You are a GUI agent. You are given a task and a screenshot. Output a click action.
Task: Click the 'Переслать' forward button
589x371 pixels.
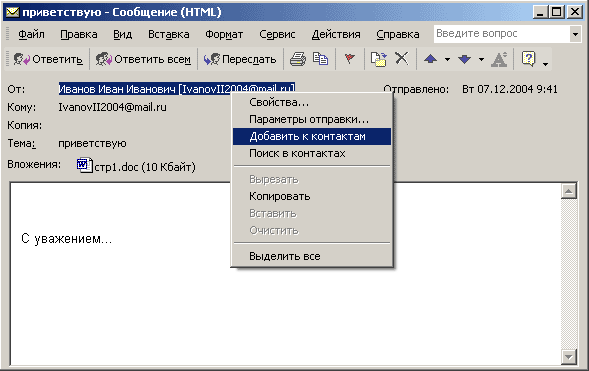coord(240,59)
